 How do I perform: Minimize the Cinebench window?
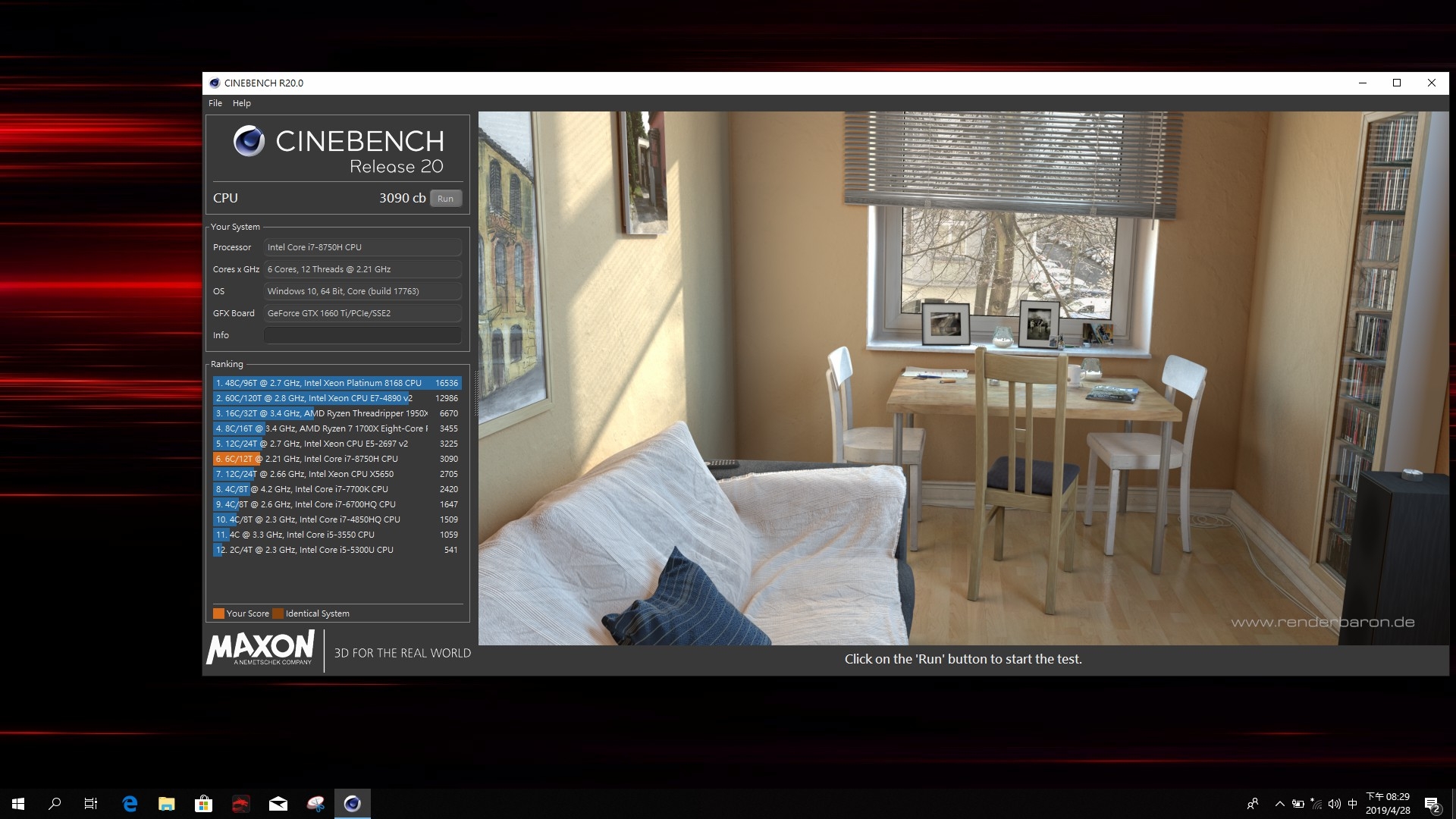coord(1363,83)
